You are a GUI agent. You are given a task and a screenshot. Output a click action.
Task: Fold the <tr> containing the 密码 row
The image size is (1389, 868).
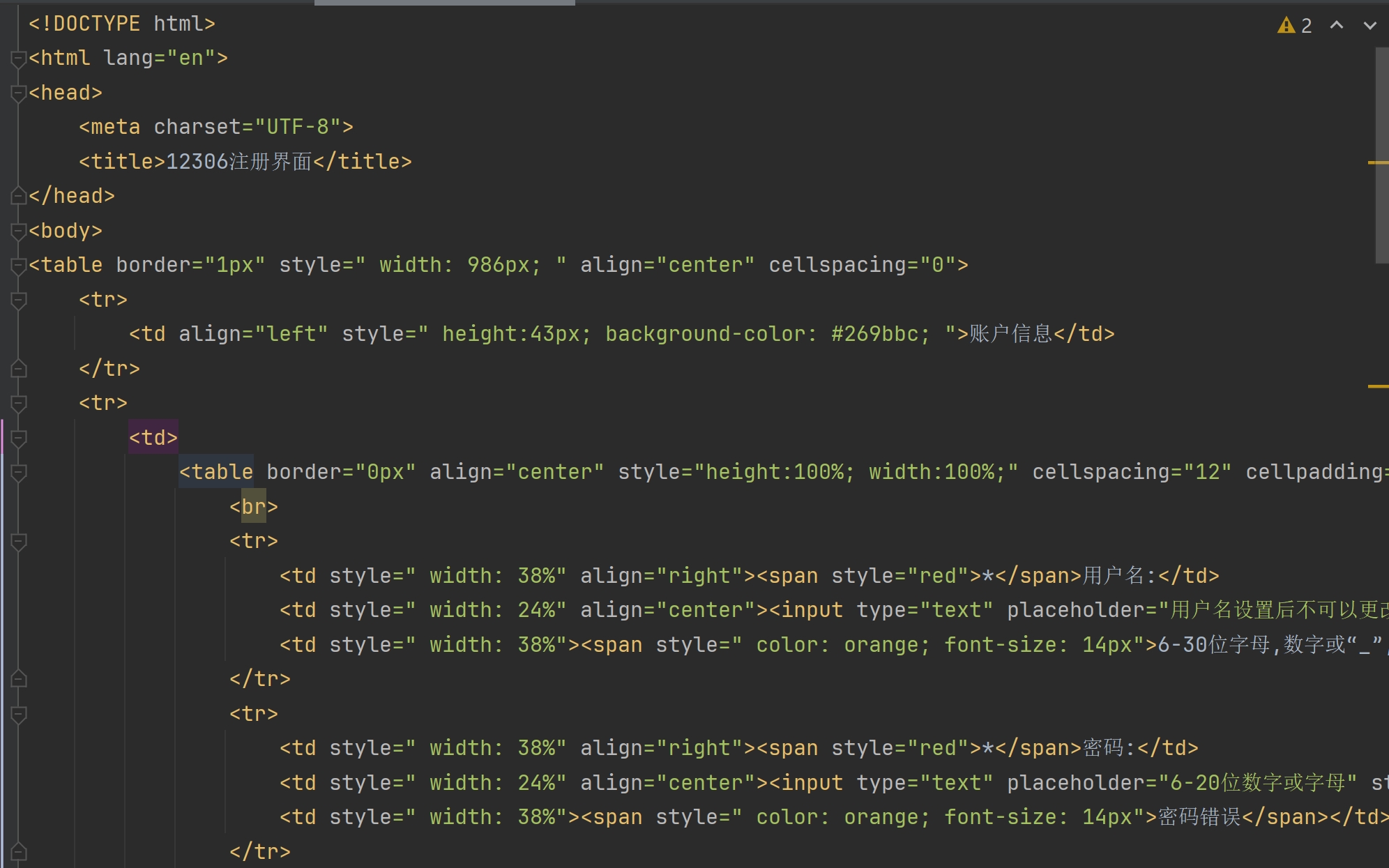tap(19, 715)
